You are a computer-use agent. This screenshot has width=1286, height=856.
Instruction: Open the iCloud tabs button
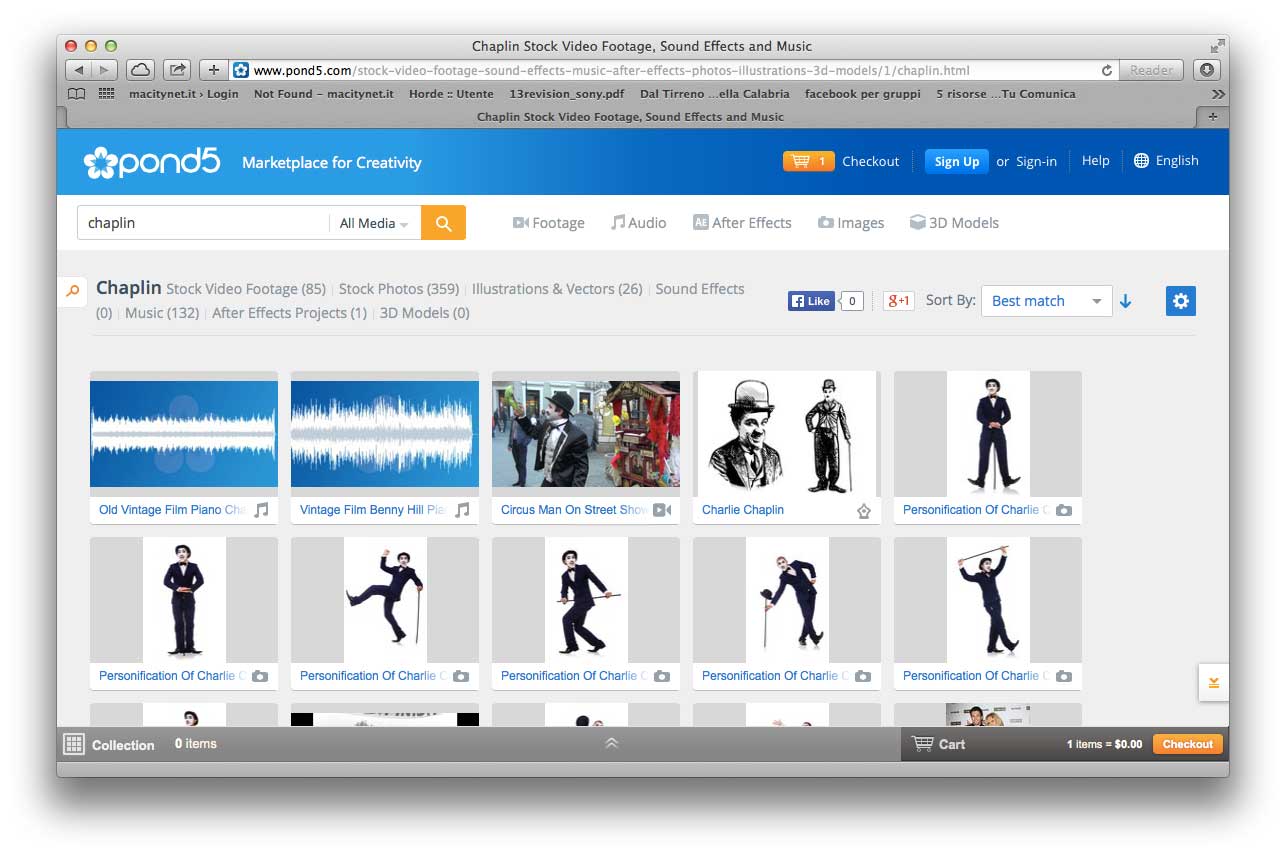coord(141,70)
